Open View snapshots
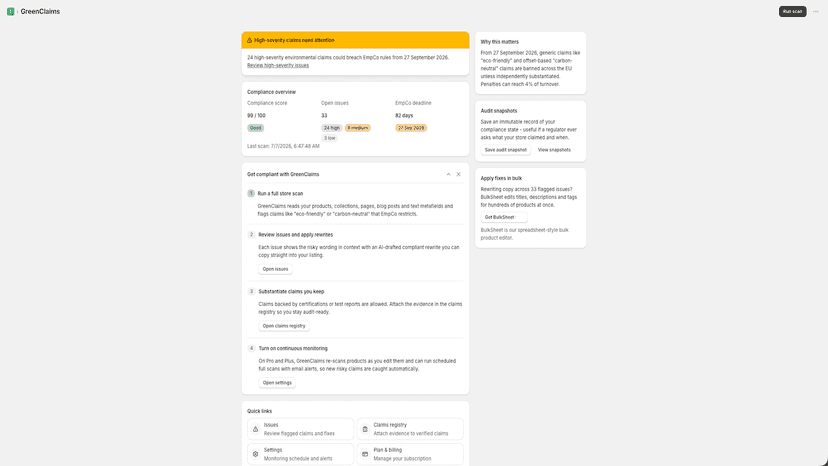The image size is (828, 466). 554,150
